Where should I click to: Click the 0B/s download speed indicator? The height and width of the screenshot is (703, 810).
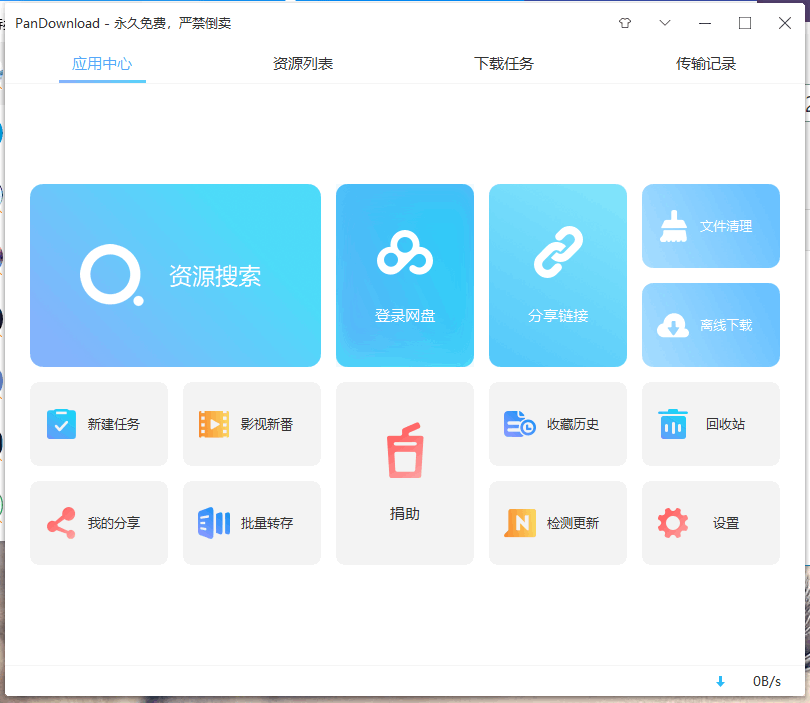point(766,680)
